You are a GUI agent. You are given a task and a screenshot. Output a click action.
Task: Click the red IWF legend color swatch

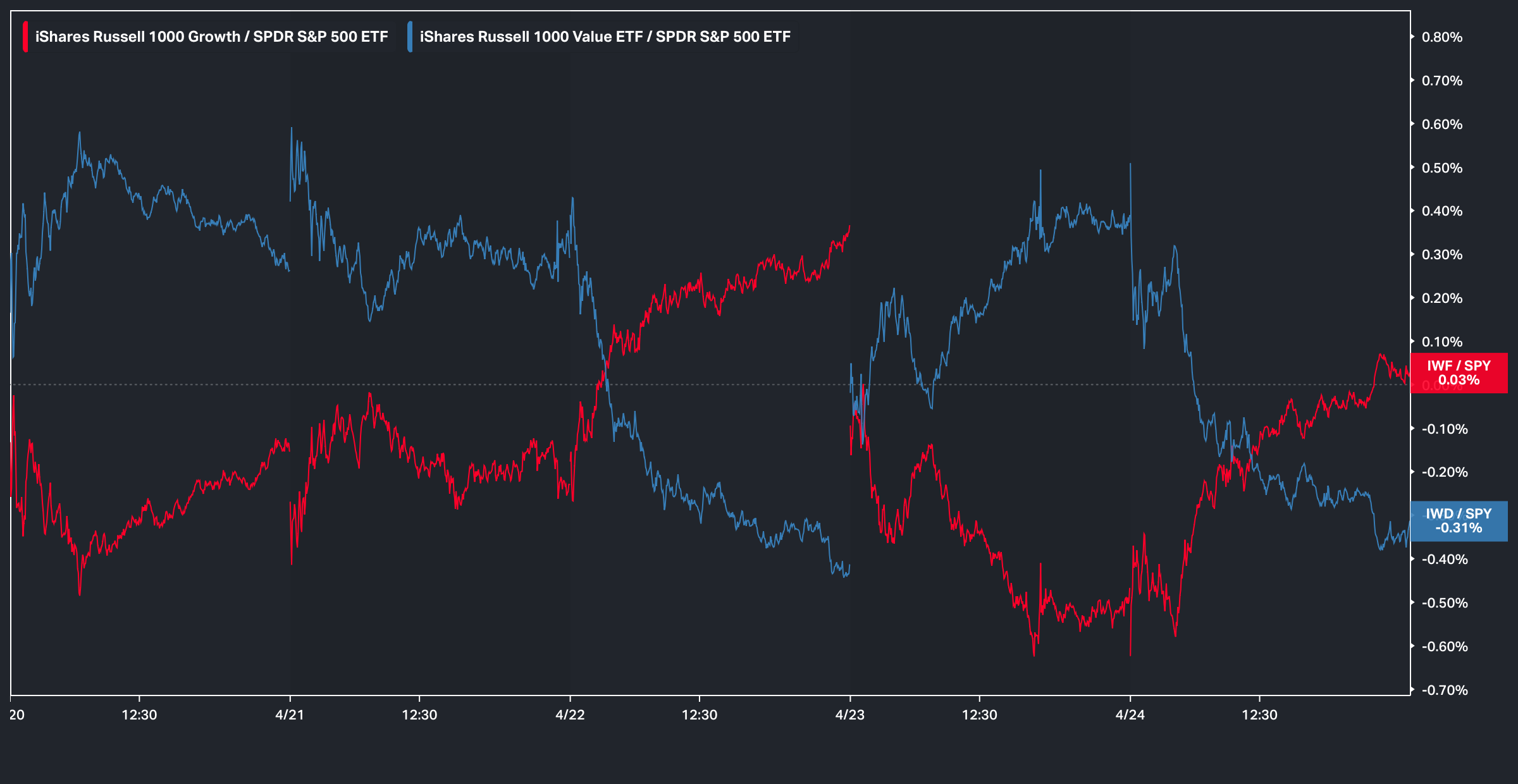pyautogui.click(x=25, y=37)
